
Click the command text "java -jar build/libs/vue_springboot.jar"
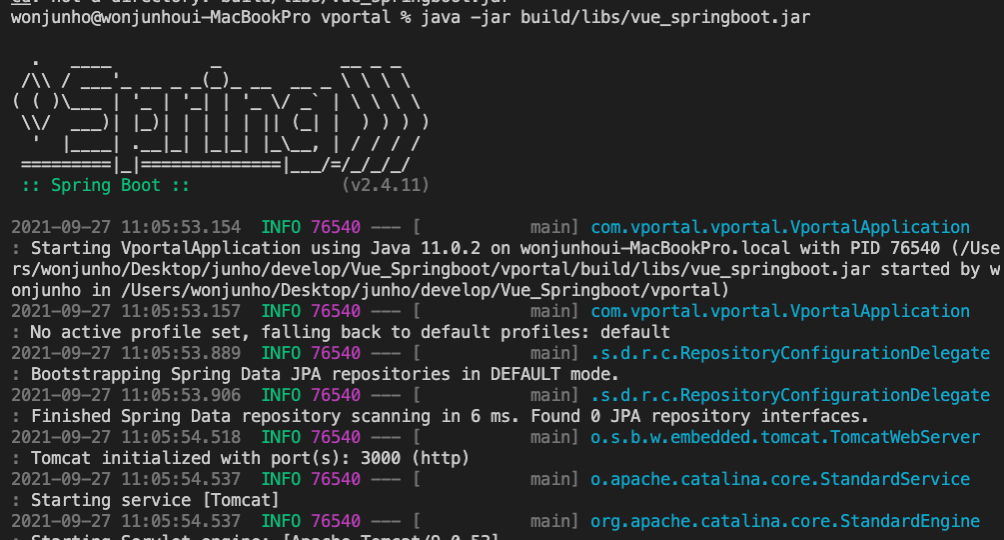615,17
